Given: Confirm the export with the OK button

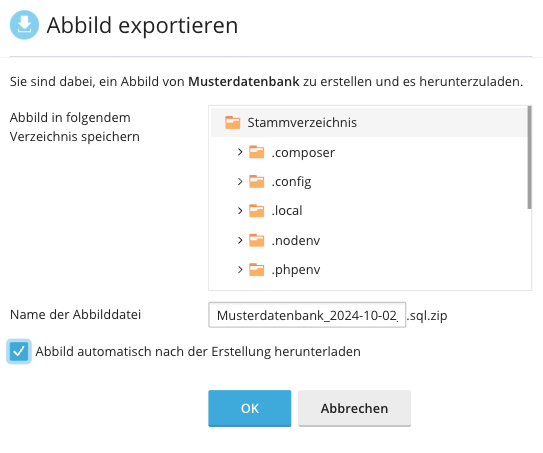Looking at the screenshot, I should click(x=250, y=408).
